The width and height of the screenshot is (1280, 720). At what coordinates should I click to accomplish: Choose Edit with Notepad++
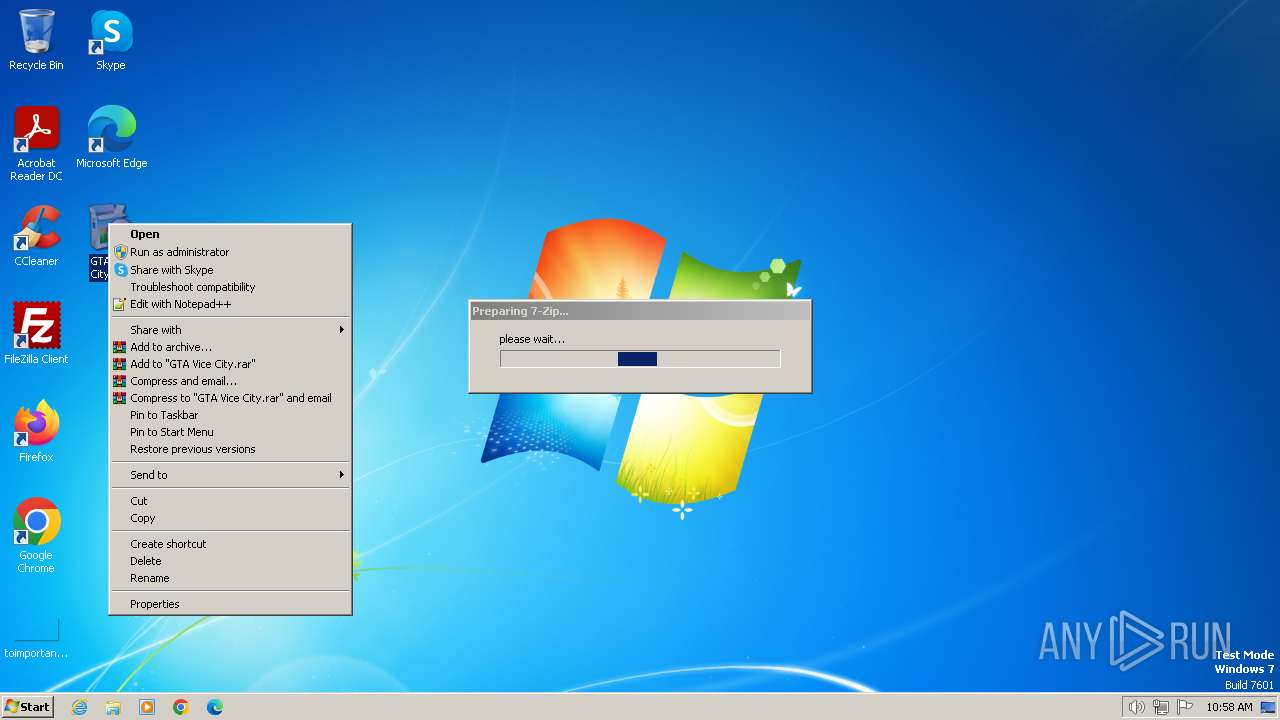[x=230, y=304]
